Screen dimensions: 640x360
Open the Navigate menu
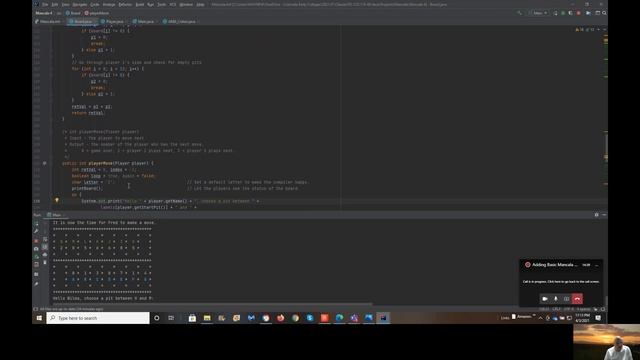click(x=80, y=4)
